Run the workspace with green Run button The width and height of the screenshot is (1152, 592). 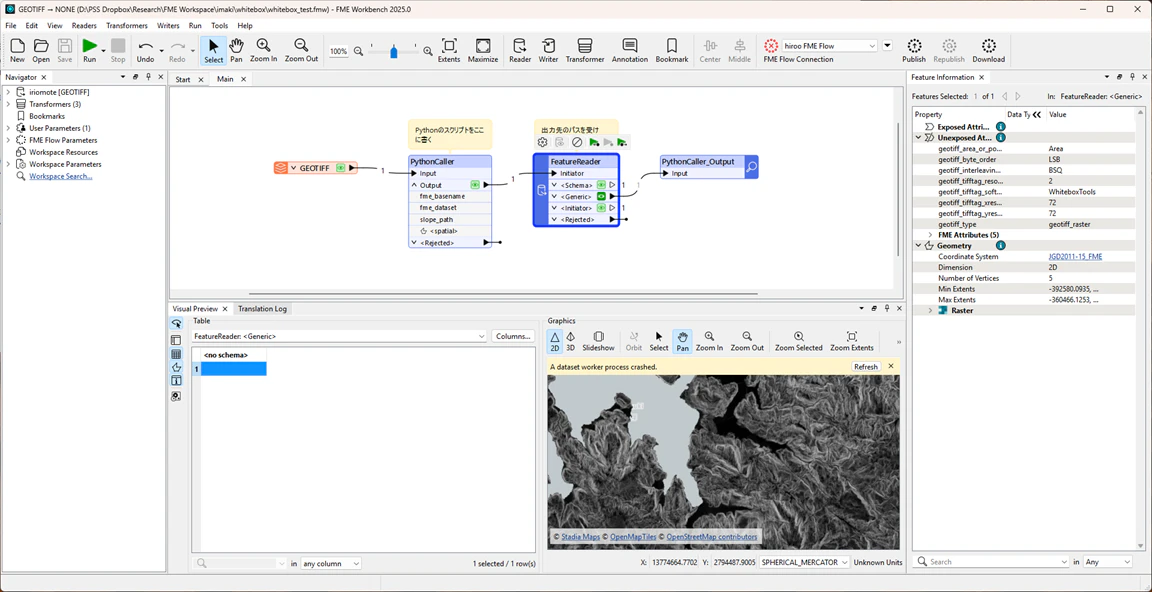click(90, 50)
